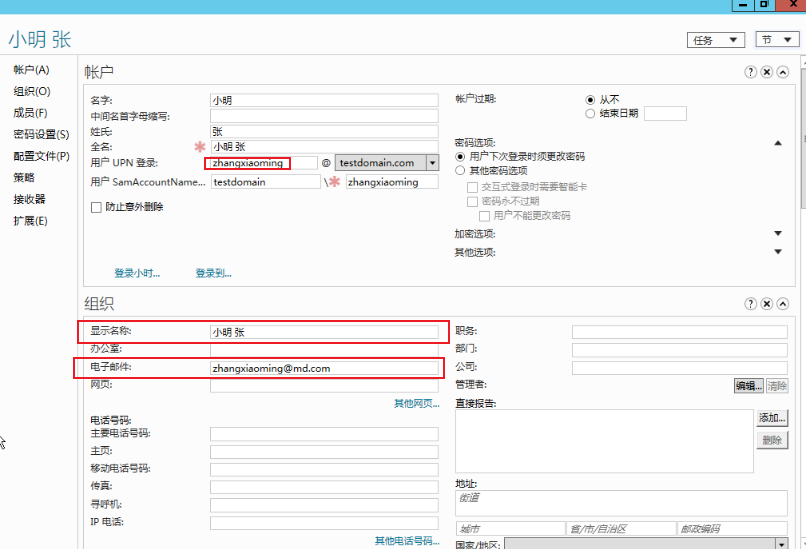This screenshot has height=549, width=806.
Task: Select 其他密码选项 radio button
Action: pos(460,170)
